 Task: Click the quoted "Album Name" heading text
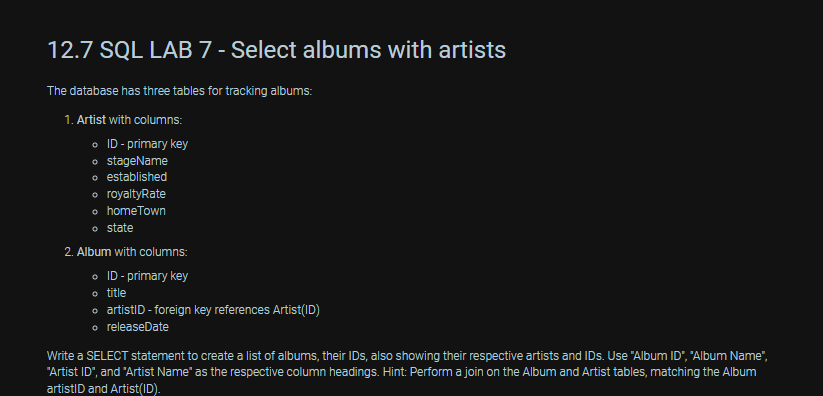[728, 356]
